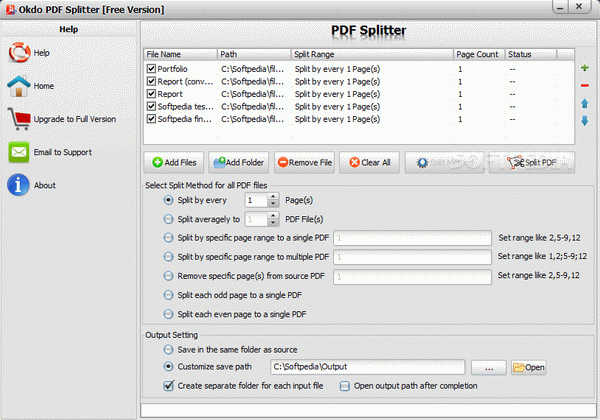
Task: Select Split by specific page range to single PDF
Action: pos(168,238)
